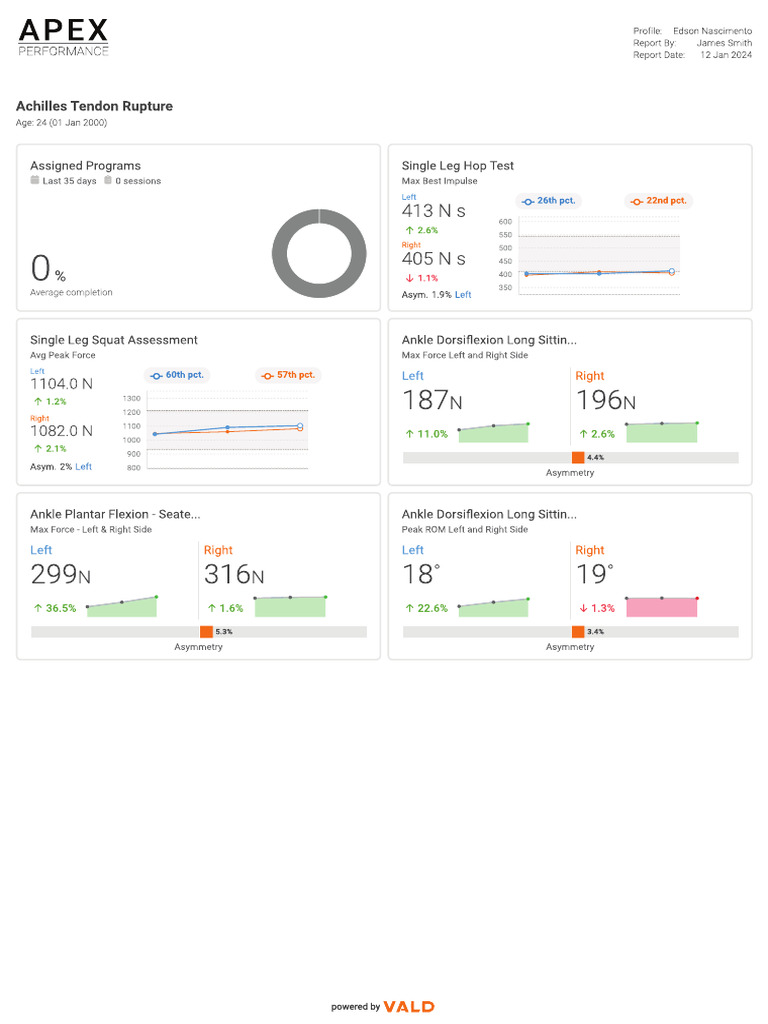Click the clipboard icon beside 0 sessions
The image size is (768, 1024).
point(108,180)
